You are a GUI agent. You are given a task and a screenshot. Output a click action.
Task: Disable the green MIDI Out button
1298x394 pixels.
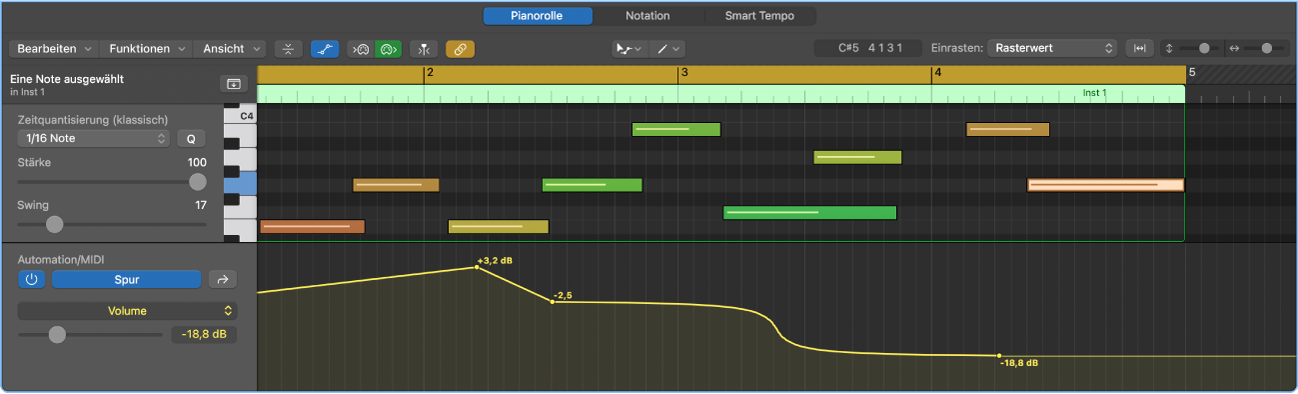[x=388, y=48]
